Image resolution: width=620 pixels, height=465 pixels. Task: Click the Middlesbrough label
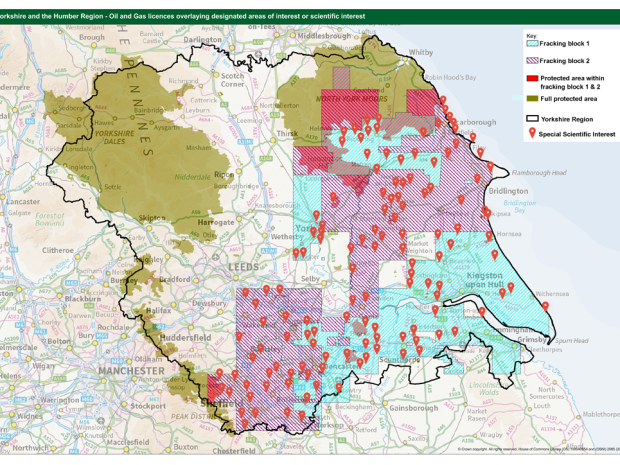(x=324, y=36)
